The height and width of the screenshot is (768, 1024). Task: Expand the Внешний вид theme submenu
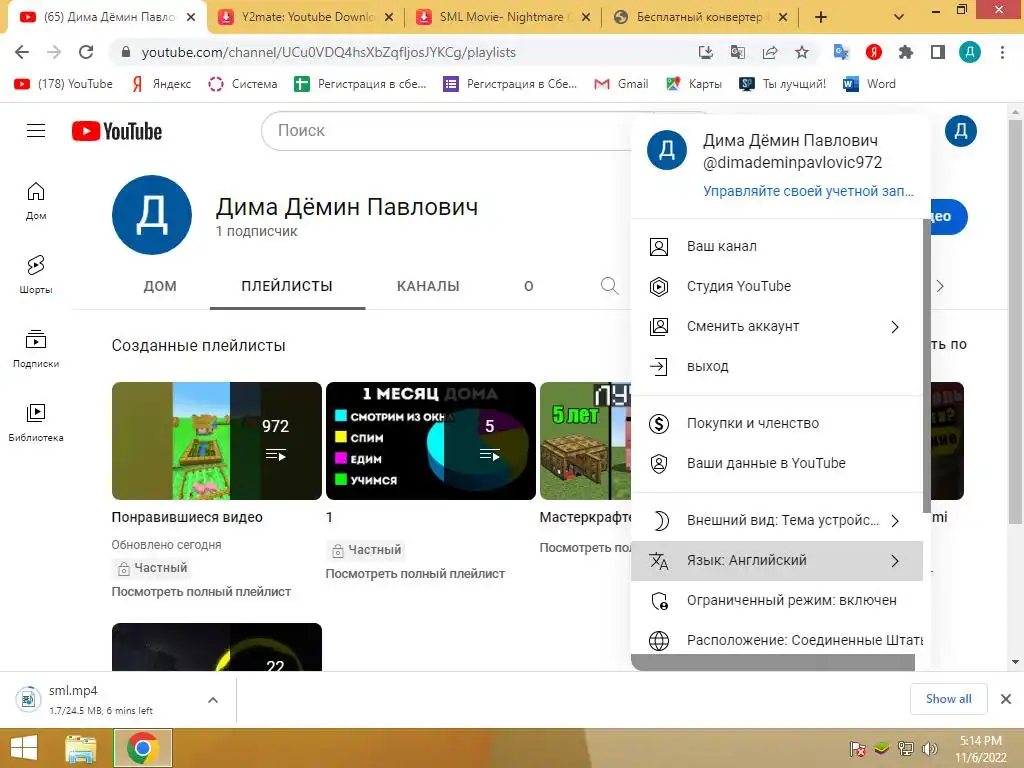[x=777, y=520]
